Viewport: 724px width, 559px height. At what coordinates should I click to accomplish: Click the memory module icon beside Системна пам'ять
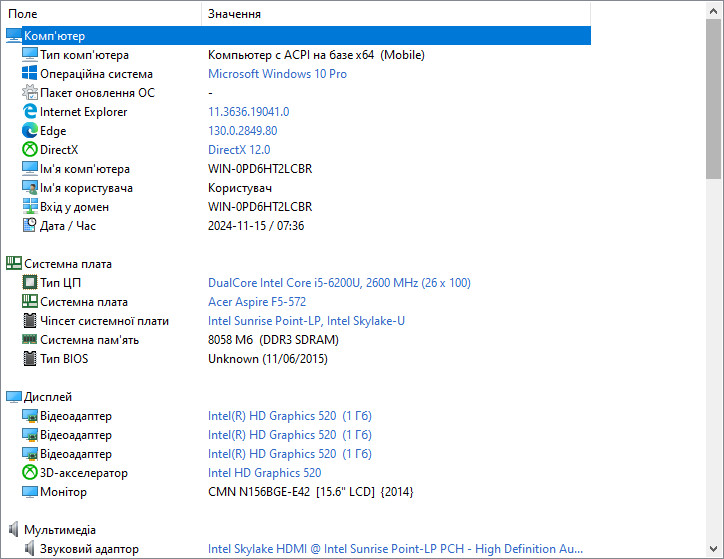tap(30, 339)
